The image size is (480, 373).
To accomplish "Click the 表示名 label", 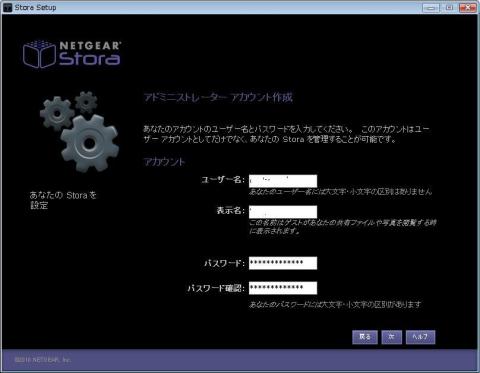I will click(230, 211).
